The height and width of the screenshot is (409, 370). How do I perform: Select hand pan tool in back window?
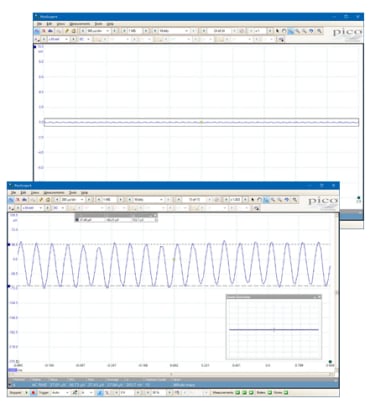coord(284,31)
